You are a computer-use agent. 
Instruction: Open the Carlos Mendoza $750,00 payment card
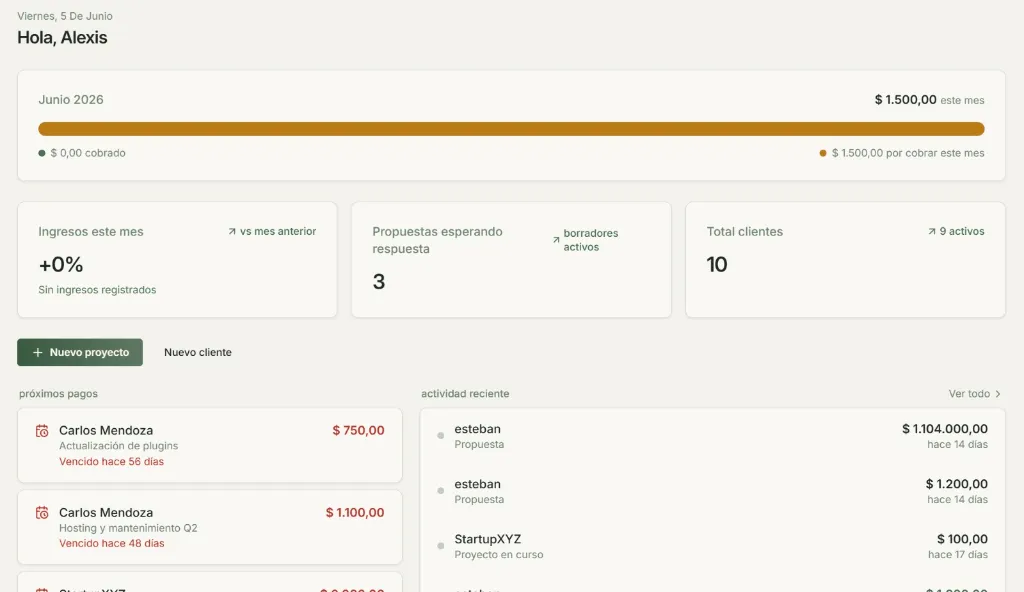tap(210, 446)
